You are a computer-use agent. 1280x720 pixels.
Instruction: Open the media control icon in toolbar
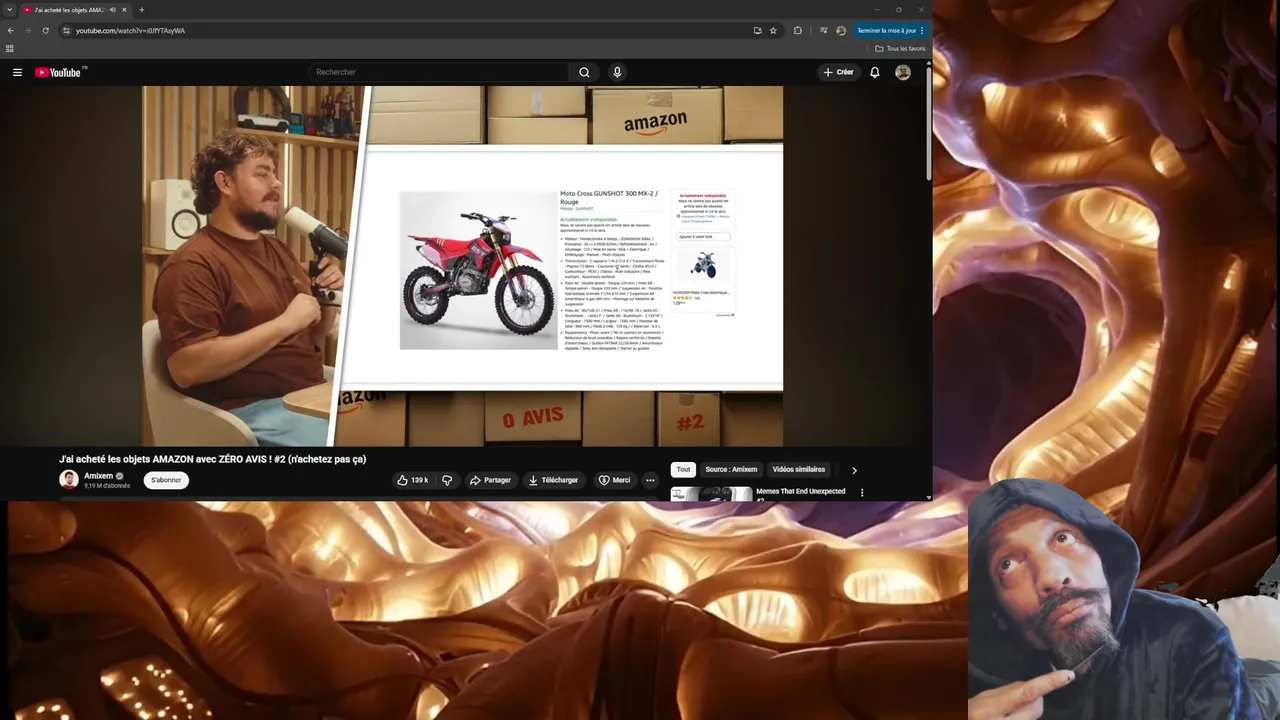(823, 30)
